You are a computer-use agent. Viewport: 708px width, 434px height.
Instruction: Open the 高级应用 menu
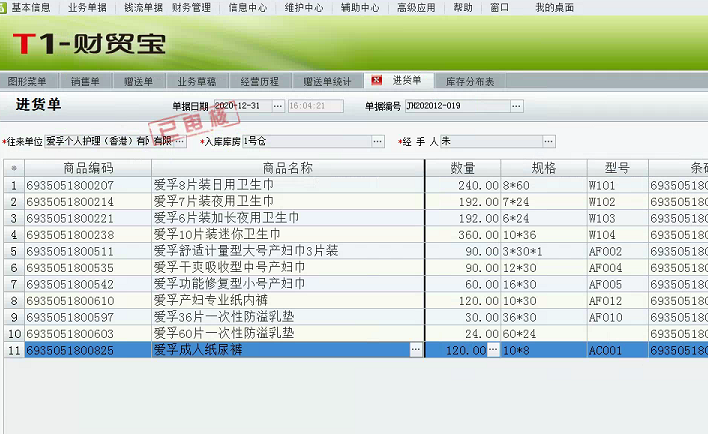(x=416, y=8)
